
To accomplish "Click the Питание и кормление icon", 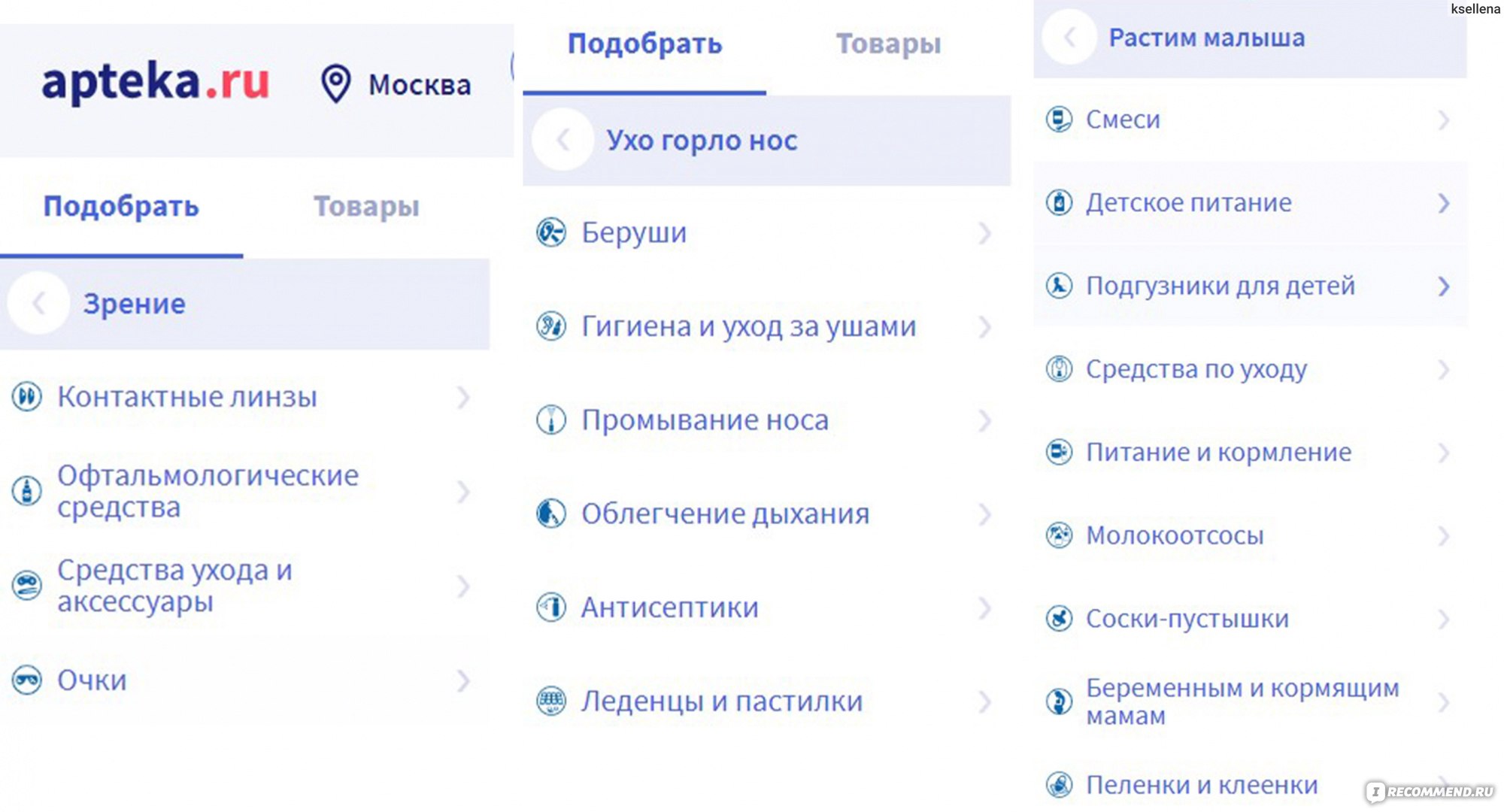I will coord(1060,452).
